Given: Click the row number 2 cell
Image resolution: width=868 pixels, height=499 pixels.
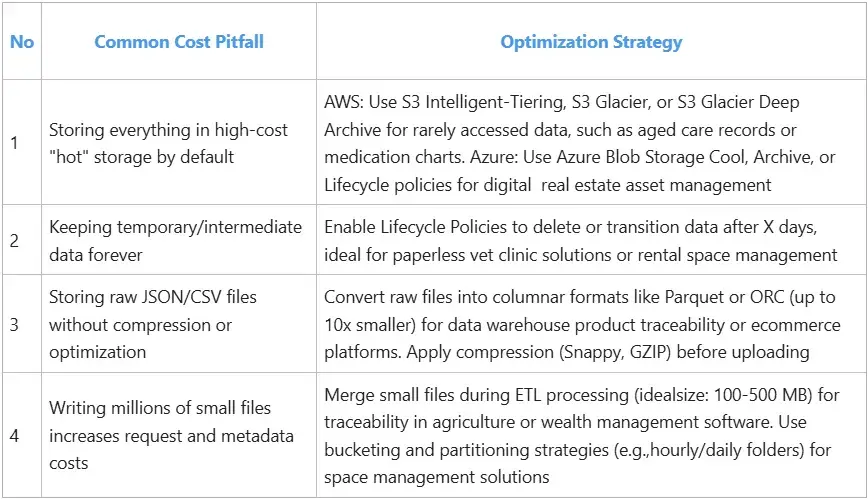Looking at the screenshot, I should click(x=14, y=241).
